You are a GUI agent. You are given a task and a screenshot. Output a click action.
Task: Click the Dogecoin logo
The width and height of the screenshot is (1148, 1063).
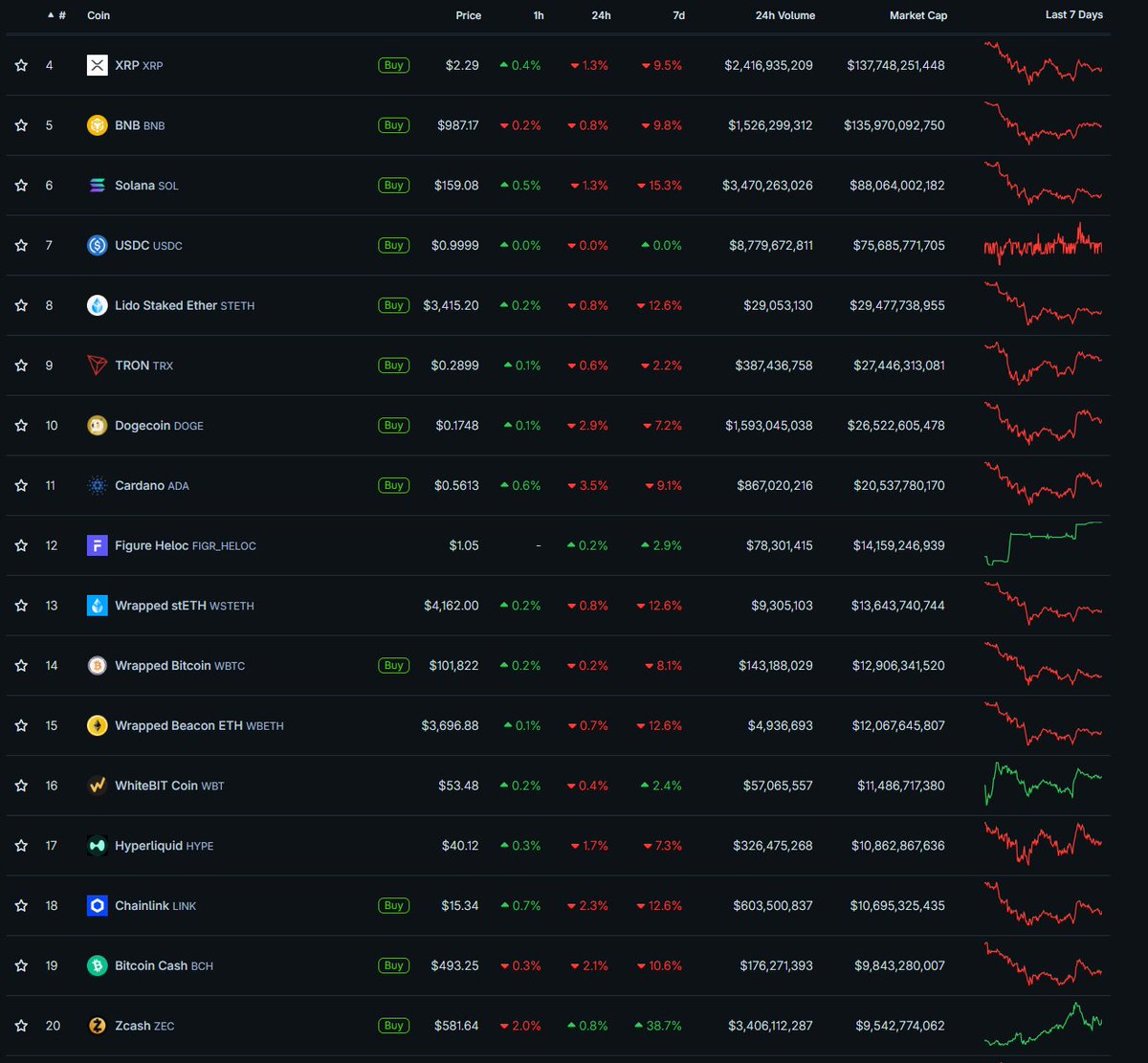tap(98, 426)
